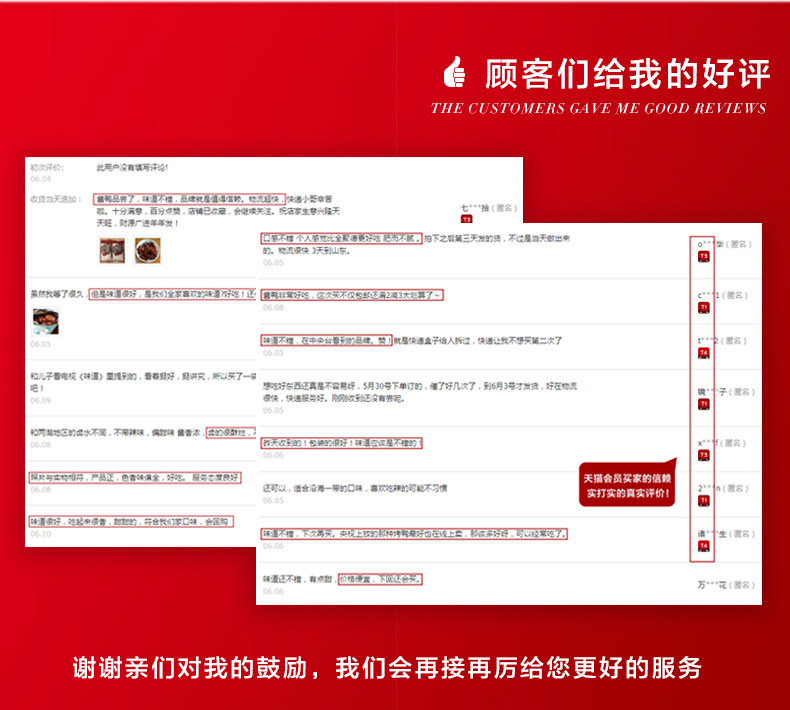790x710 pixels.
Task: Open the man's photo thumbnail dated 06.05
Action: point(46,321)
